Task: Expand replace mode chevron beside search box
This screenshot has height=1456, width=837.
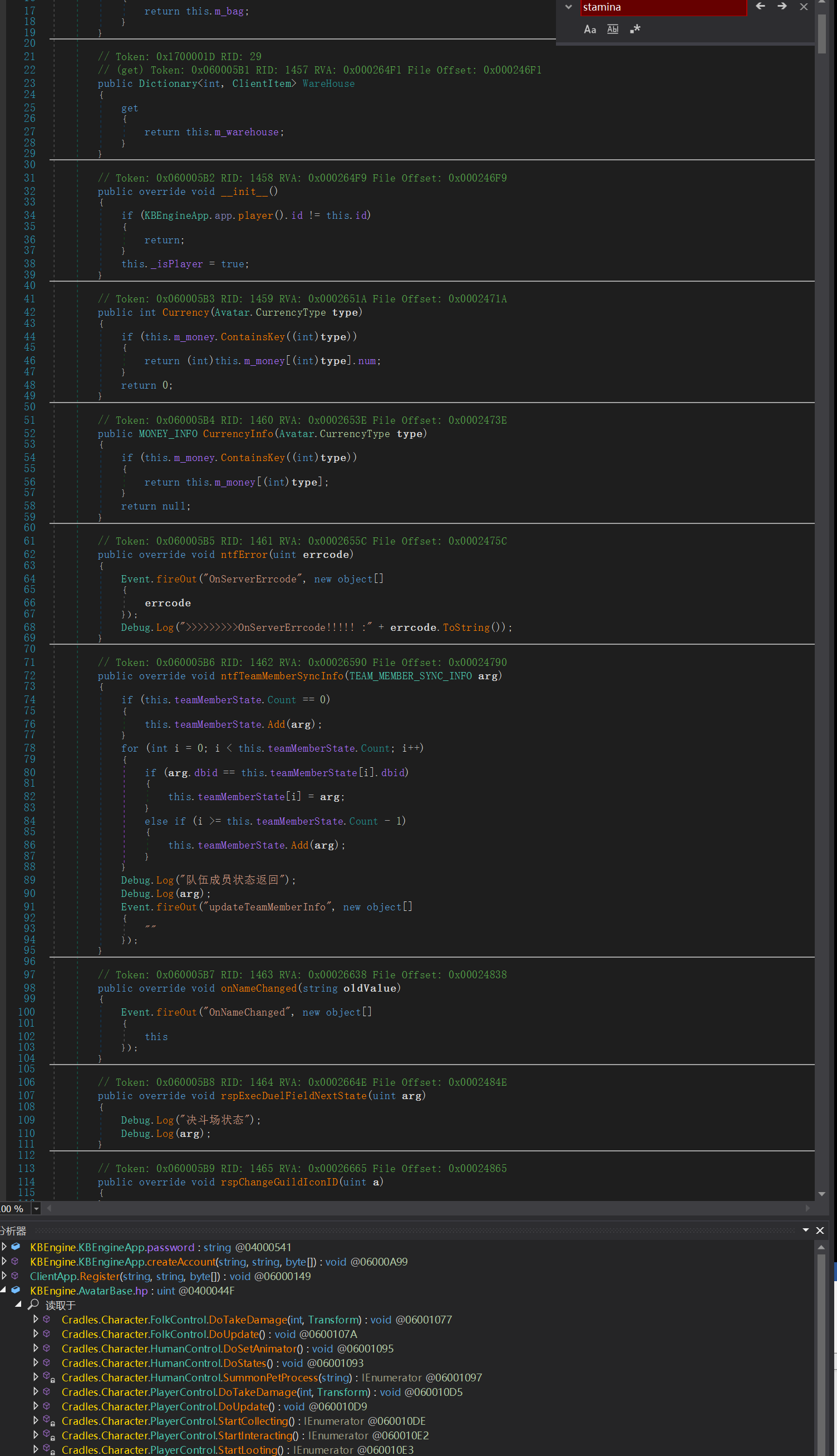Action: point(568,7)
